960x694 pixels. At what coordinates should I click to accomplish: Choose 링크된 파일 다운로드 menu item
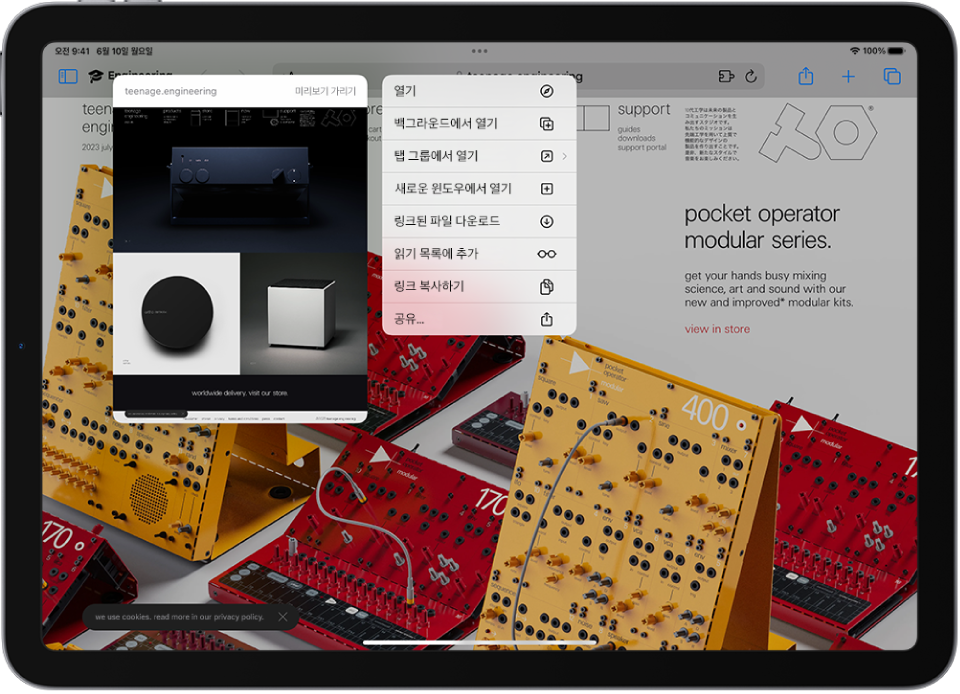click(x=479, y=222)
